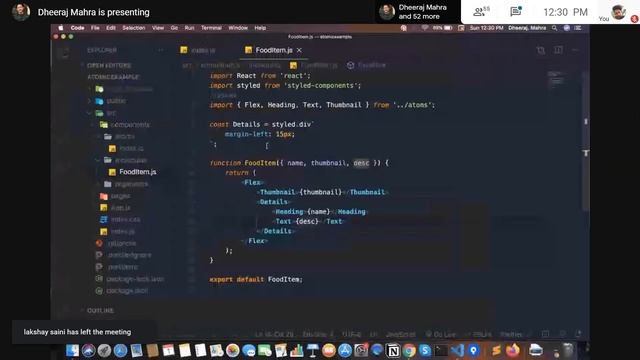
Task: Open package-lock.json in the file tree
Action: pyautogui.click(x=130, y=279)
